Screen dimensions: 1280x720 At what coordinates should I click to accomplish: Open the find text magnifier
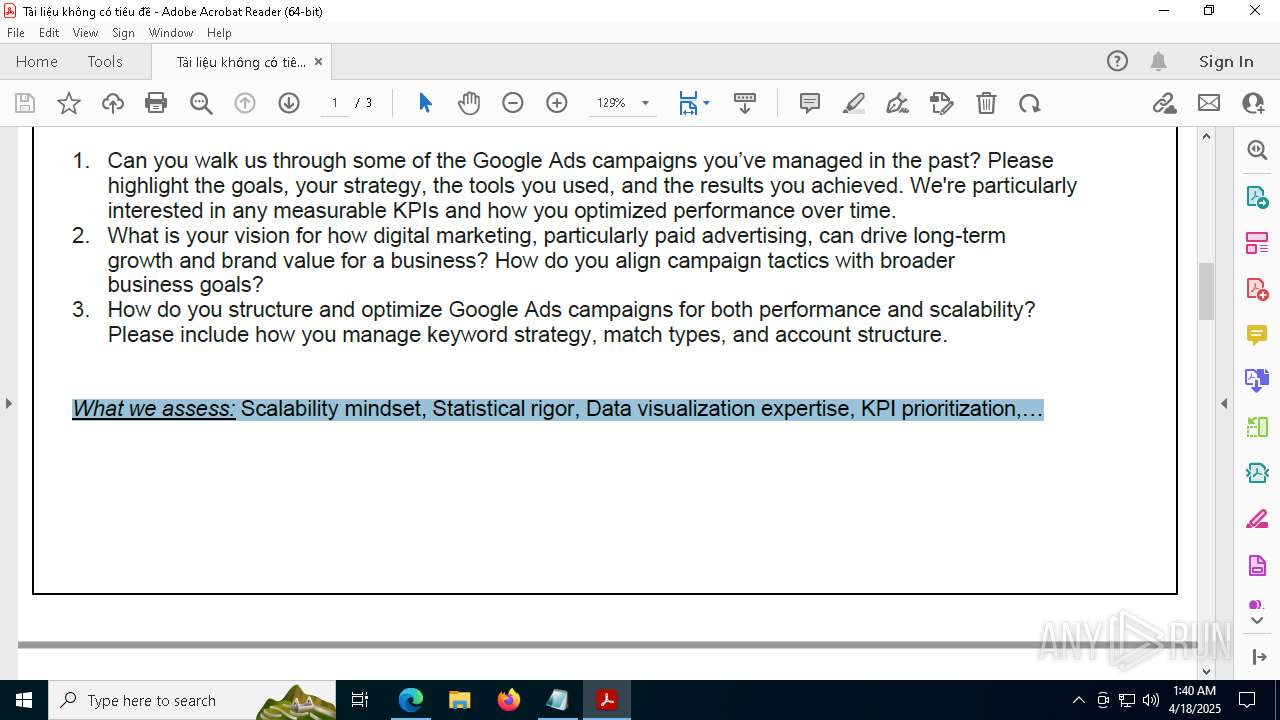[x=201, y=103]
